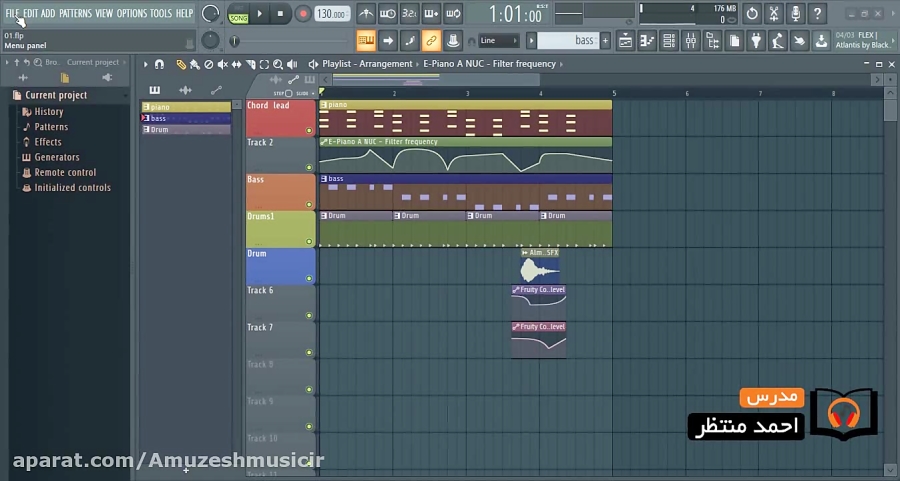Viewport: 900px width, 481px height.
Task: Choose the Select tool in playlist toolbar
Action: [x=264, y=65]
